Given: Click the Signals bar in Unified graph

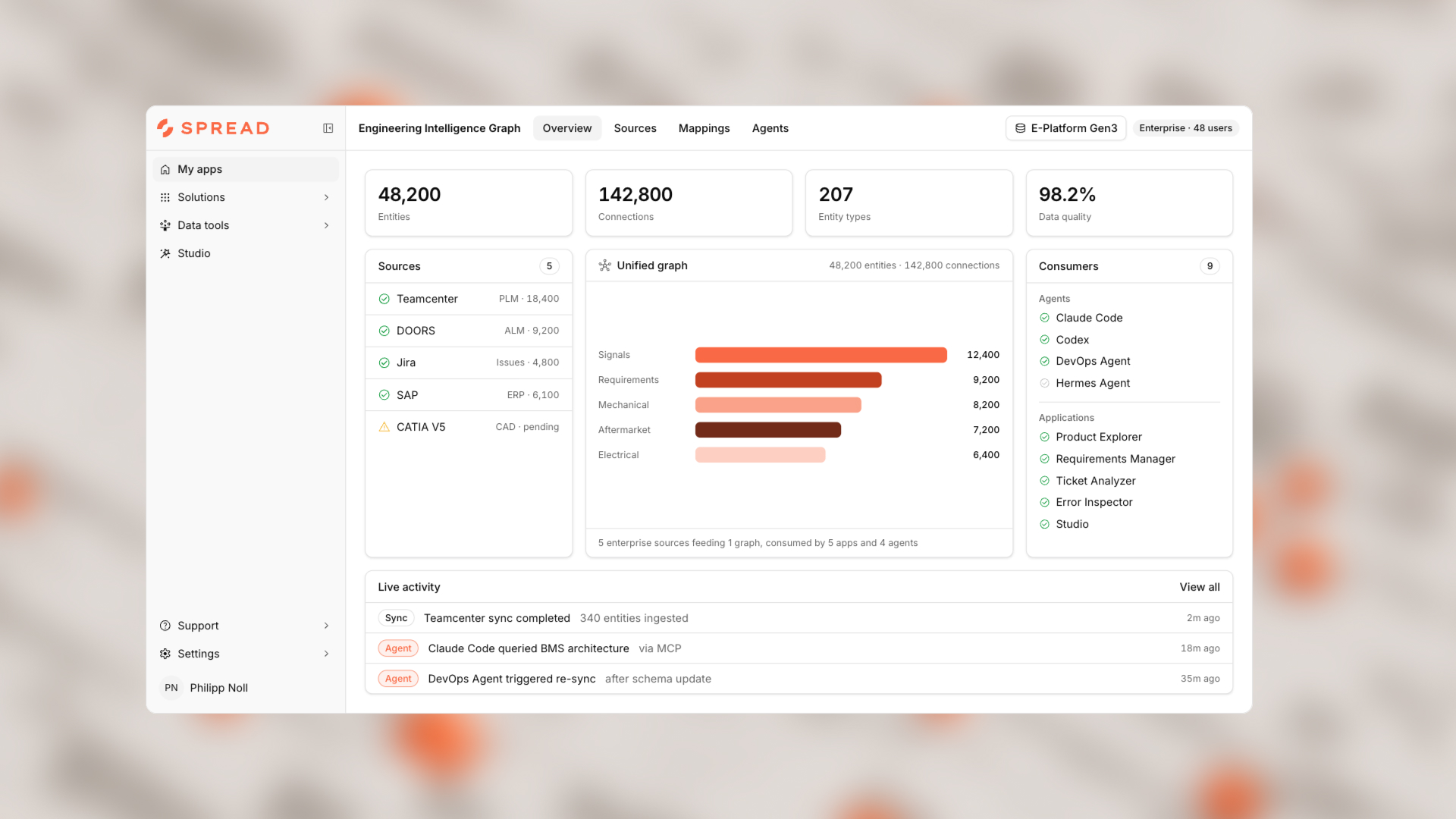Looking at the screenshot, I should click(x=821, y=355).
